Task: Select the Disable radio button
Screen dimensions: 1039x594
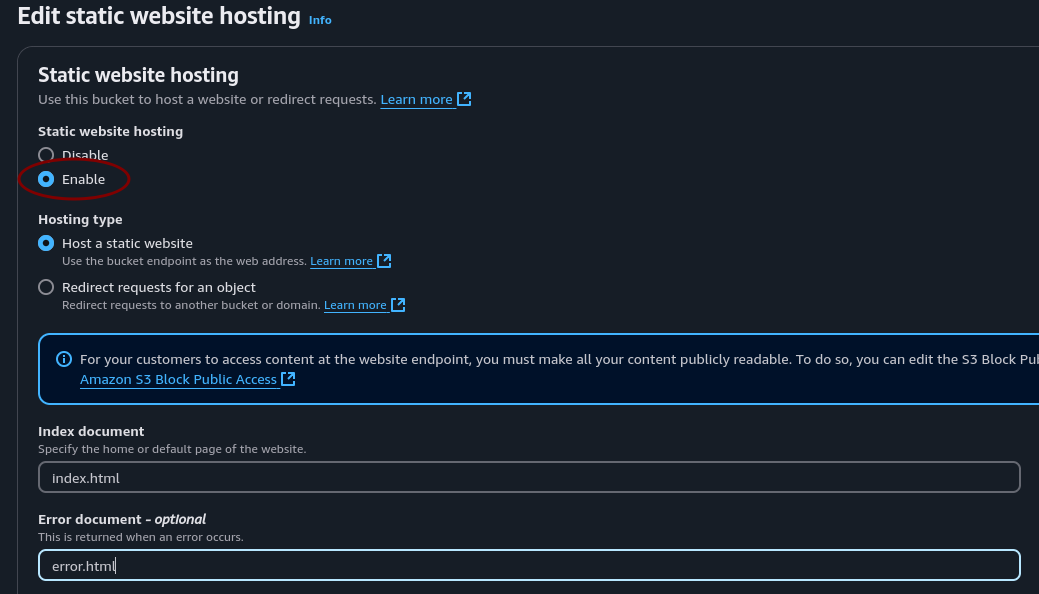Action: [46, 155]
